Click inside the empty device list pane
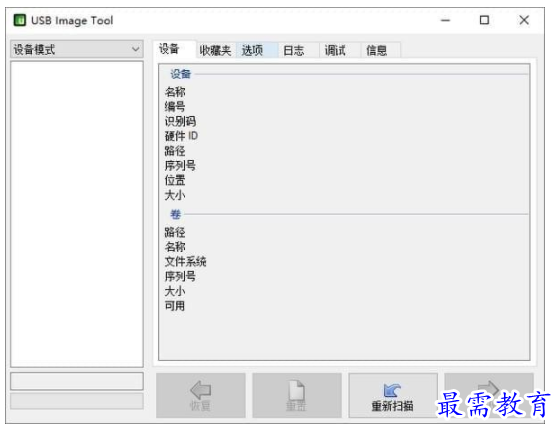 click(x=77, y=214)
